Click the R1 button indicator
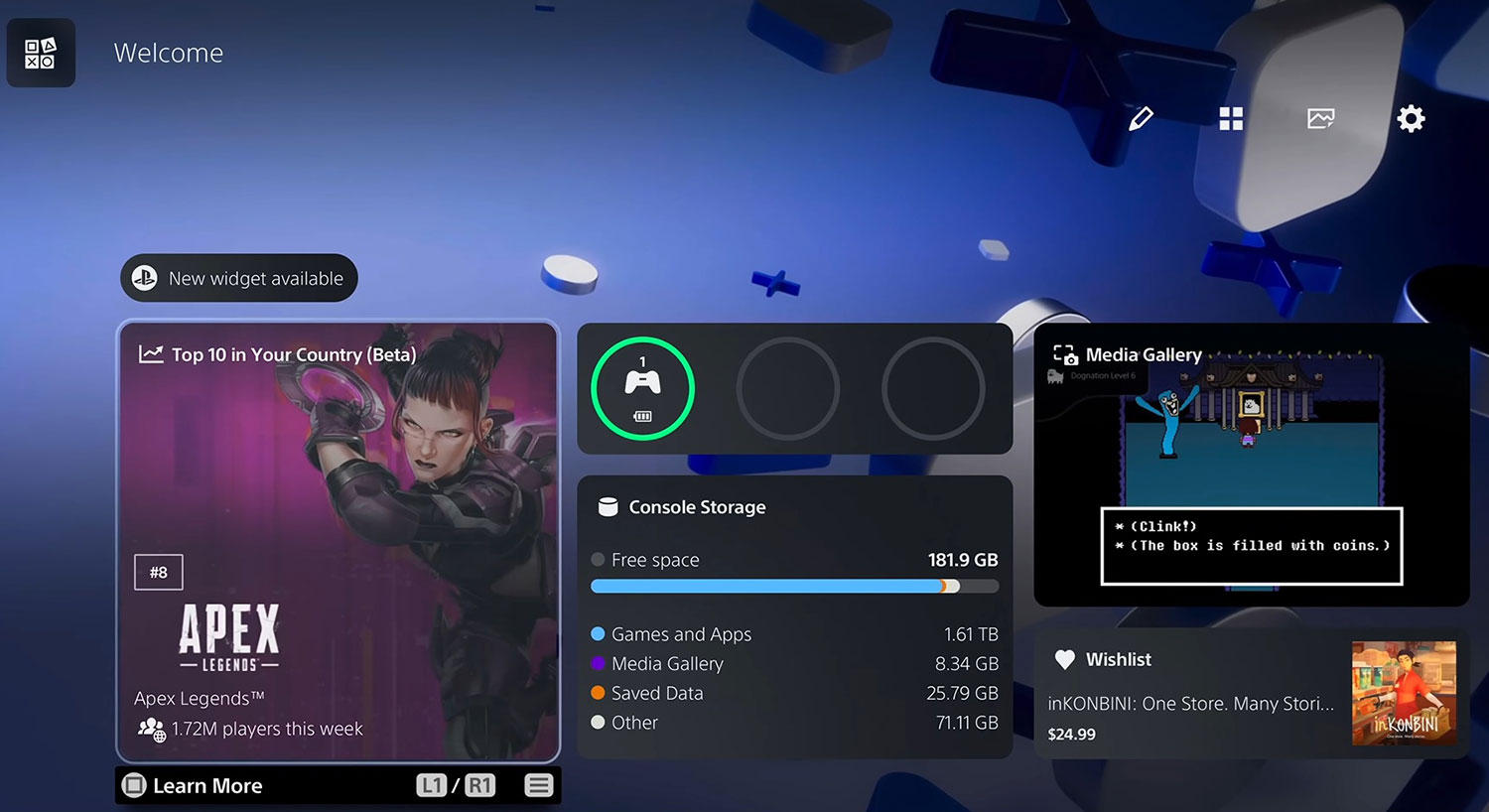Screen dimensions: 1489x812 [479, 786]
